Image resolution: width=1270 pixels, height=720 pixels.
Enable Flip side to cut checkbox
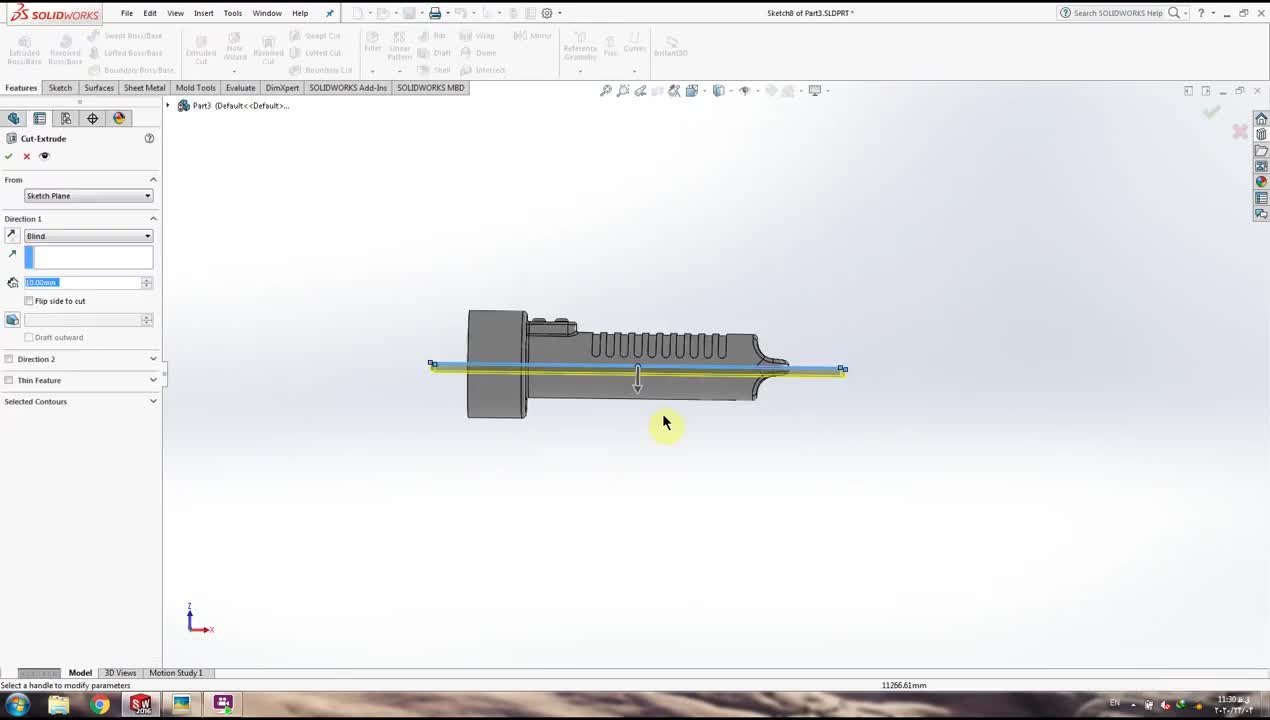29,301
